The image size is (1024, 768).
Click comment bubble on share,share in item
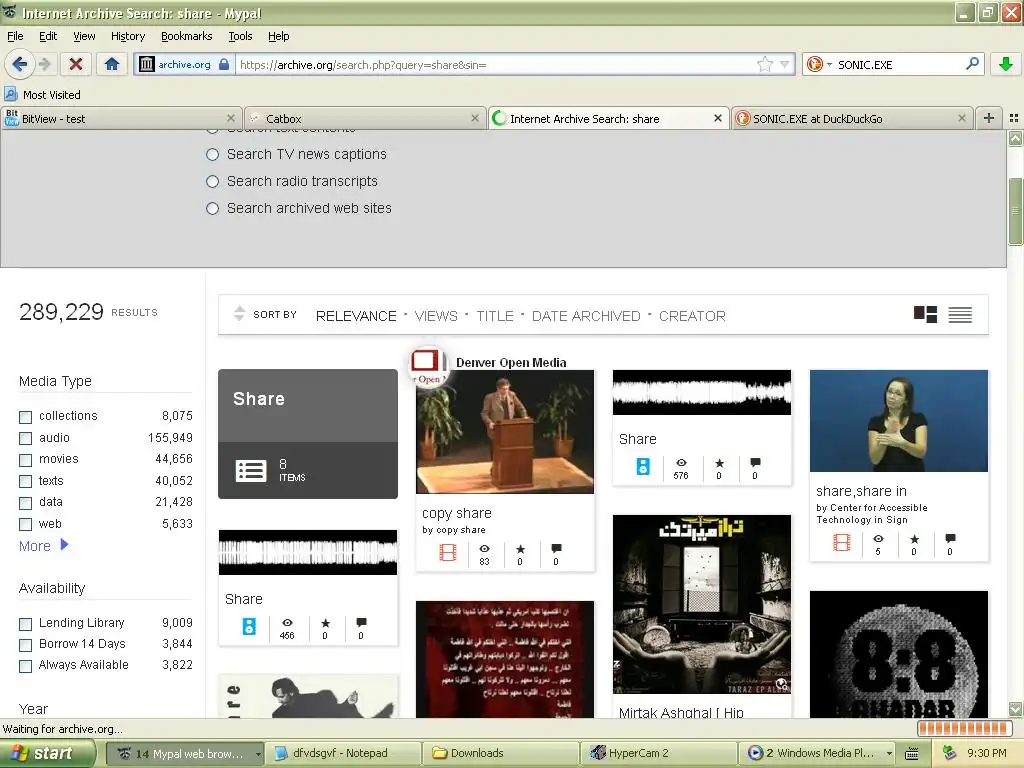(x=950, y=538)
